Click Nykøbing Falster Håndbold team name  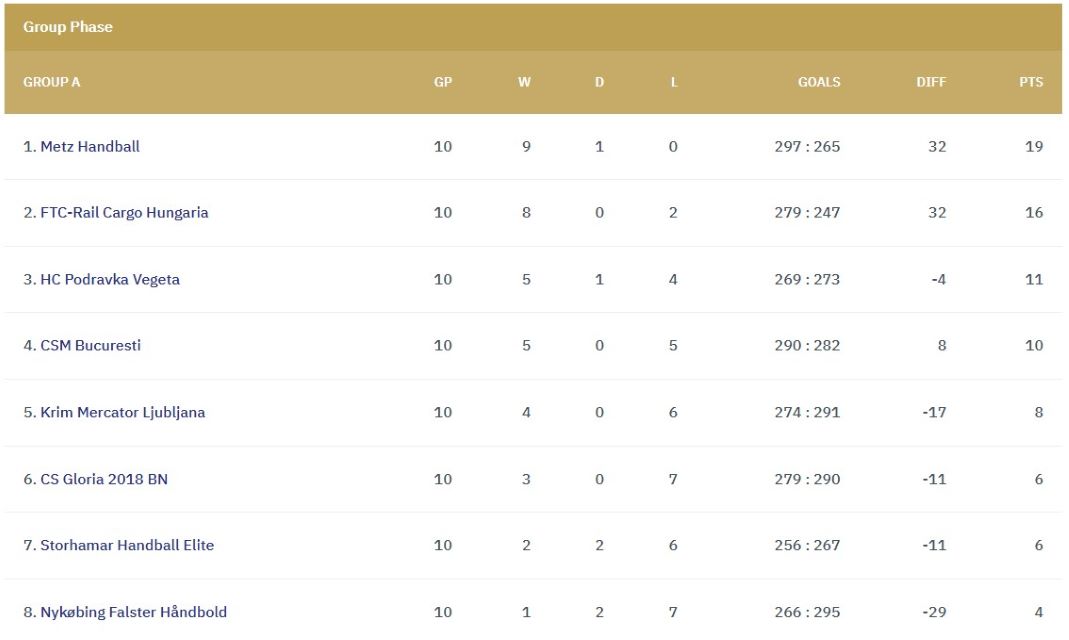click(x=133, y=612)
